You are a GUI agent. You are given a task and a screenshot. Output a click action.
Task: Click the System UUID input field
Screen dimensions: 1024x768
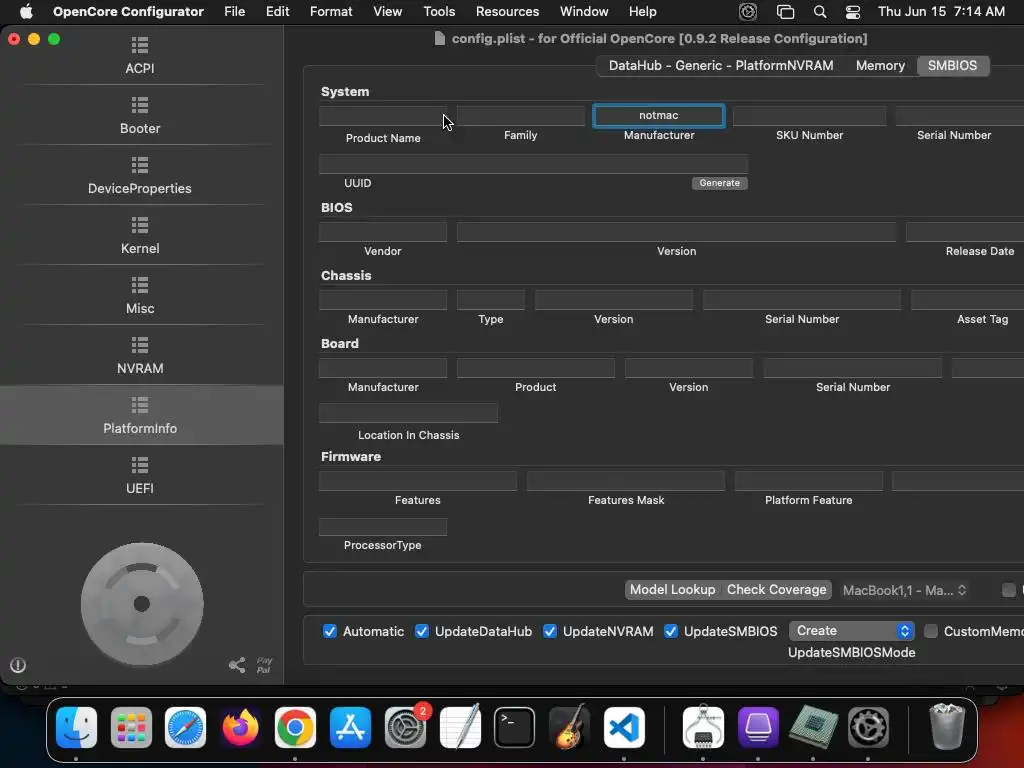pyautogui.click(x=533, y=164)
